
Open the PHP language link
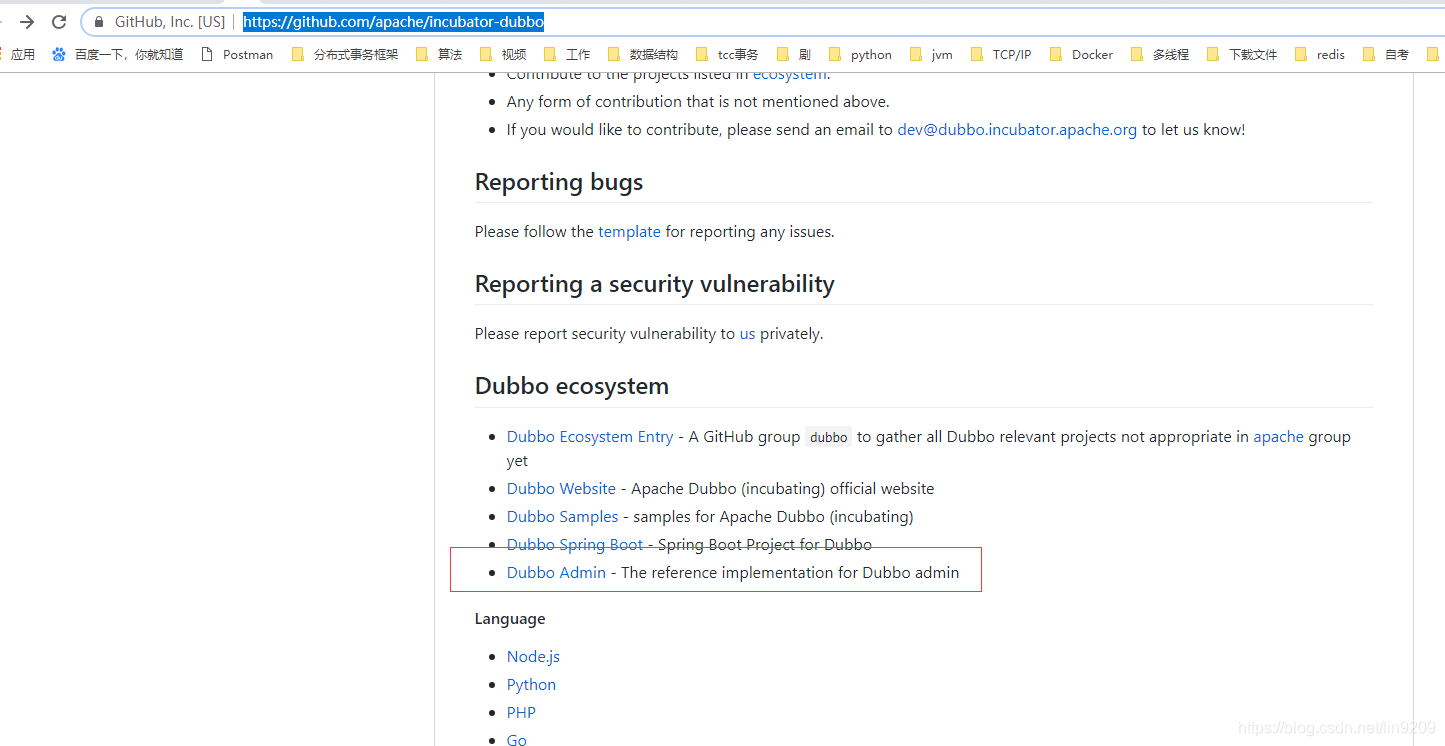point(521,713)
